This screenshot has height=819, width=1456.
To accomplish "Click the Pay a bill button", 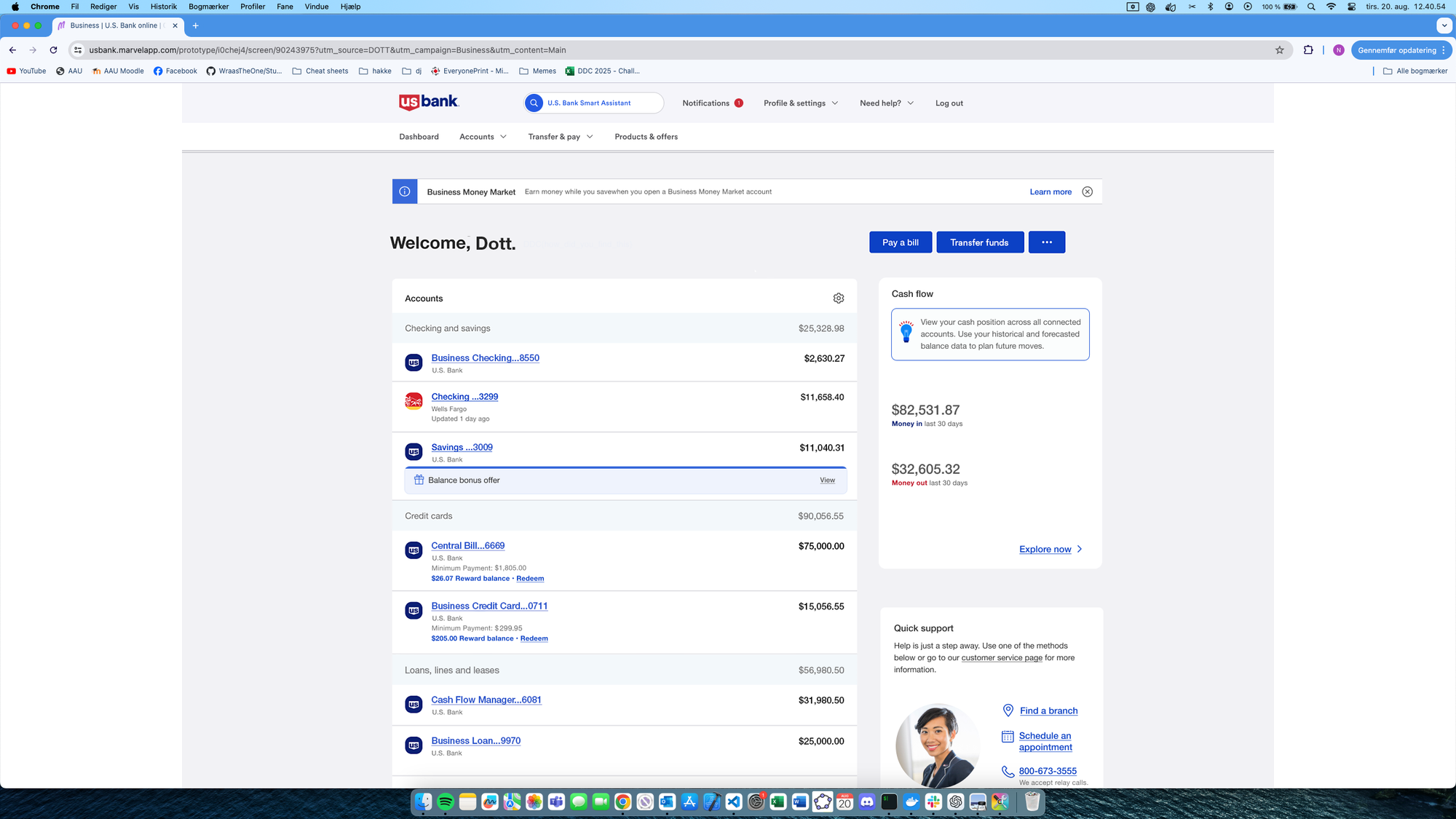I will (x=900, y=242).
